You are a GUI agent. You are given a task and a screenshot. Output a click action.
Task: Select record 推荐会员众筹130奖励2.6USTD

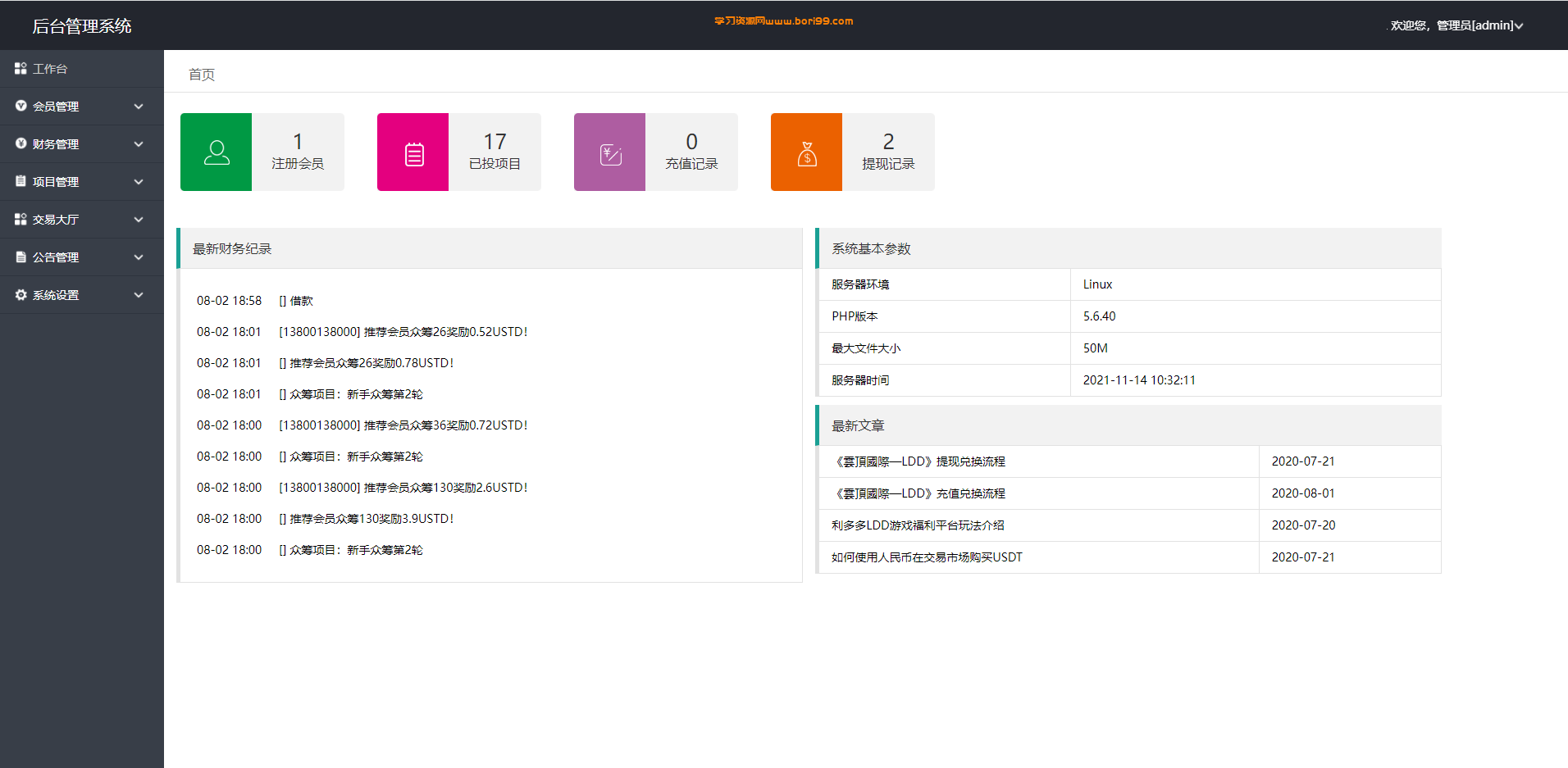point(362,488)
